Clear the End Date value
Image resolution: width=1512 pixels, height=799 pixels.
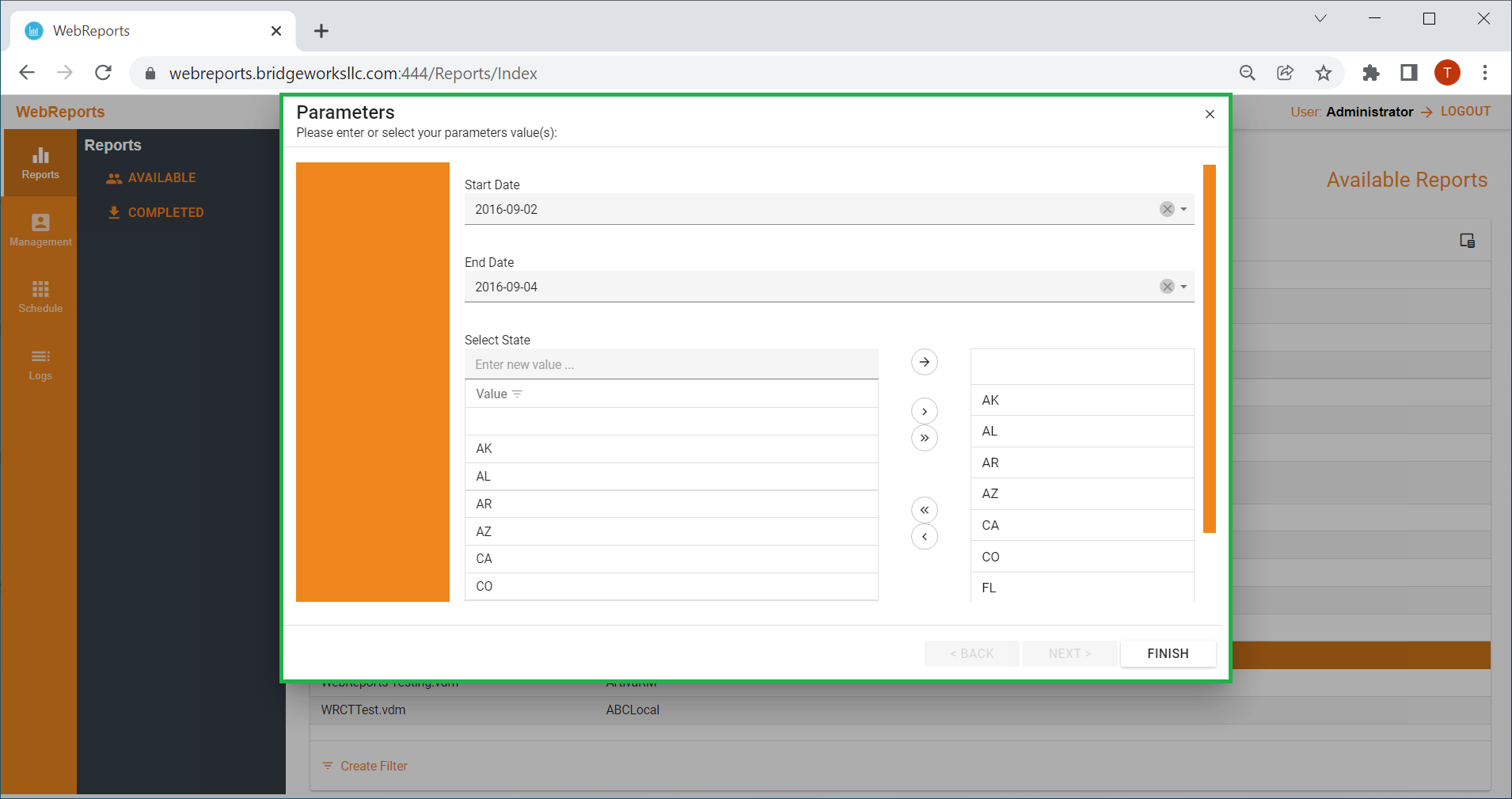point(1167,287)
